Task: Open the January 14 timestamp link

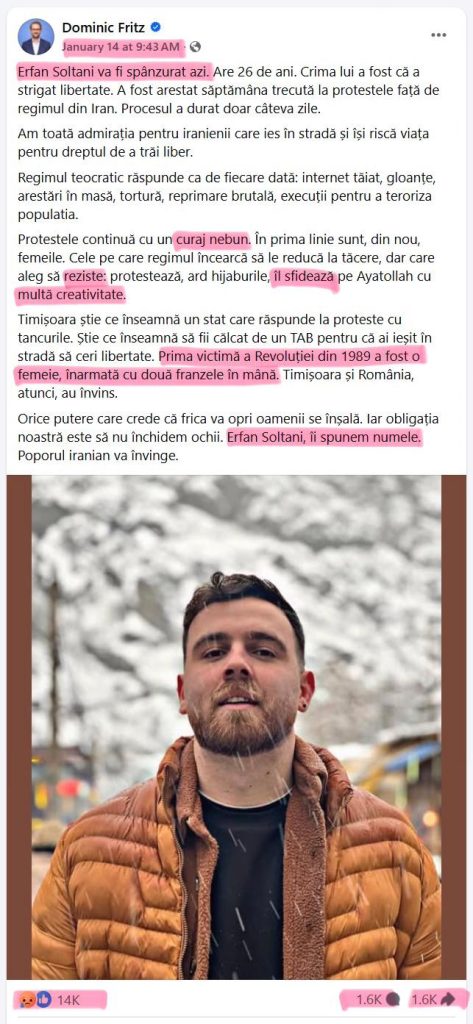Action: tap(120, 46)
